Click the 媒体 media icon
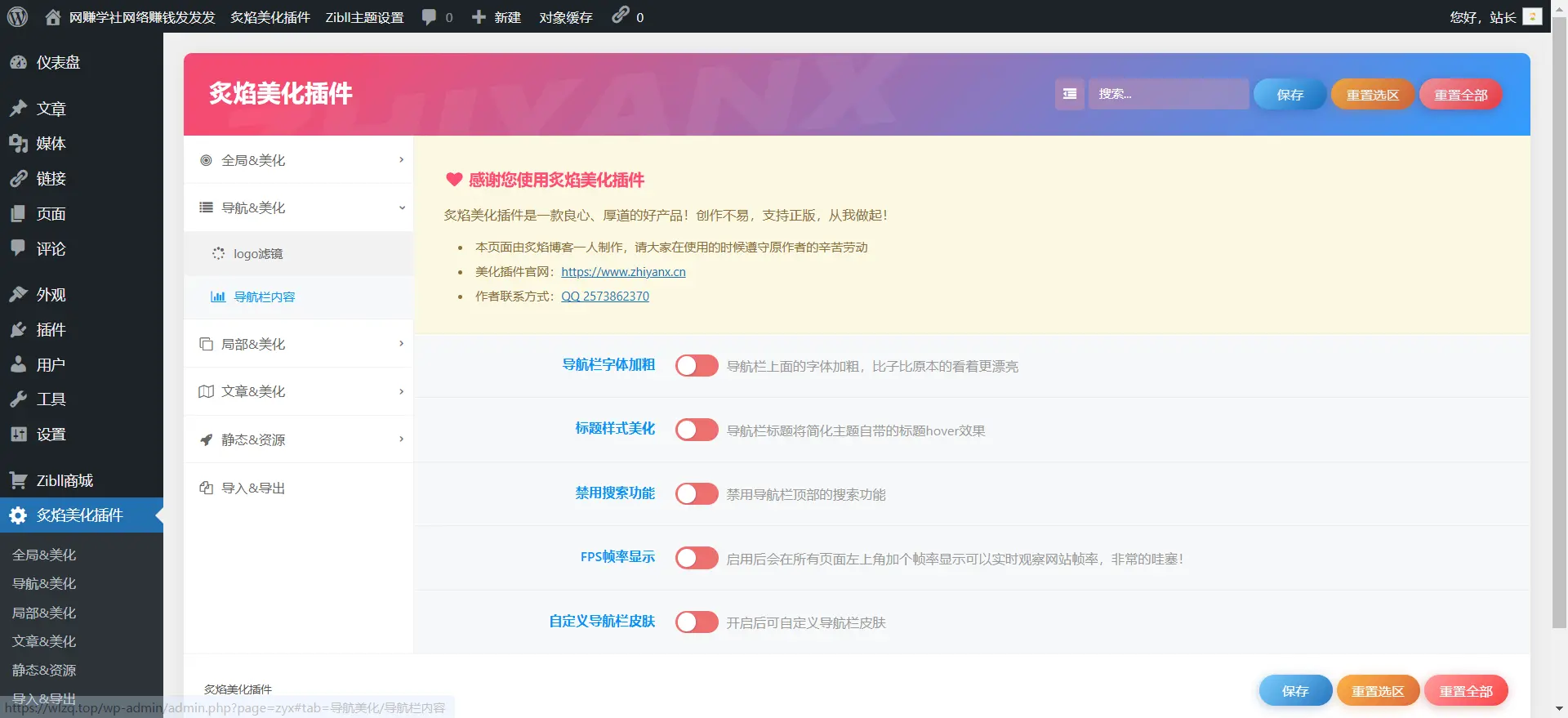1568x718 pixels. coord(18,144)
